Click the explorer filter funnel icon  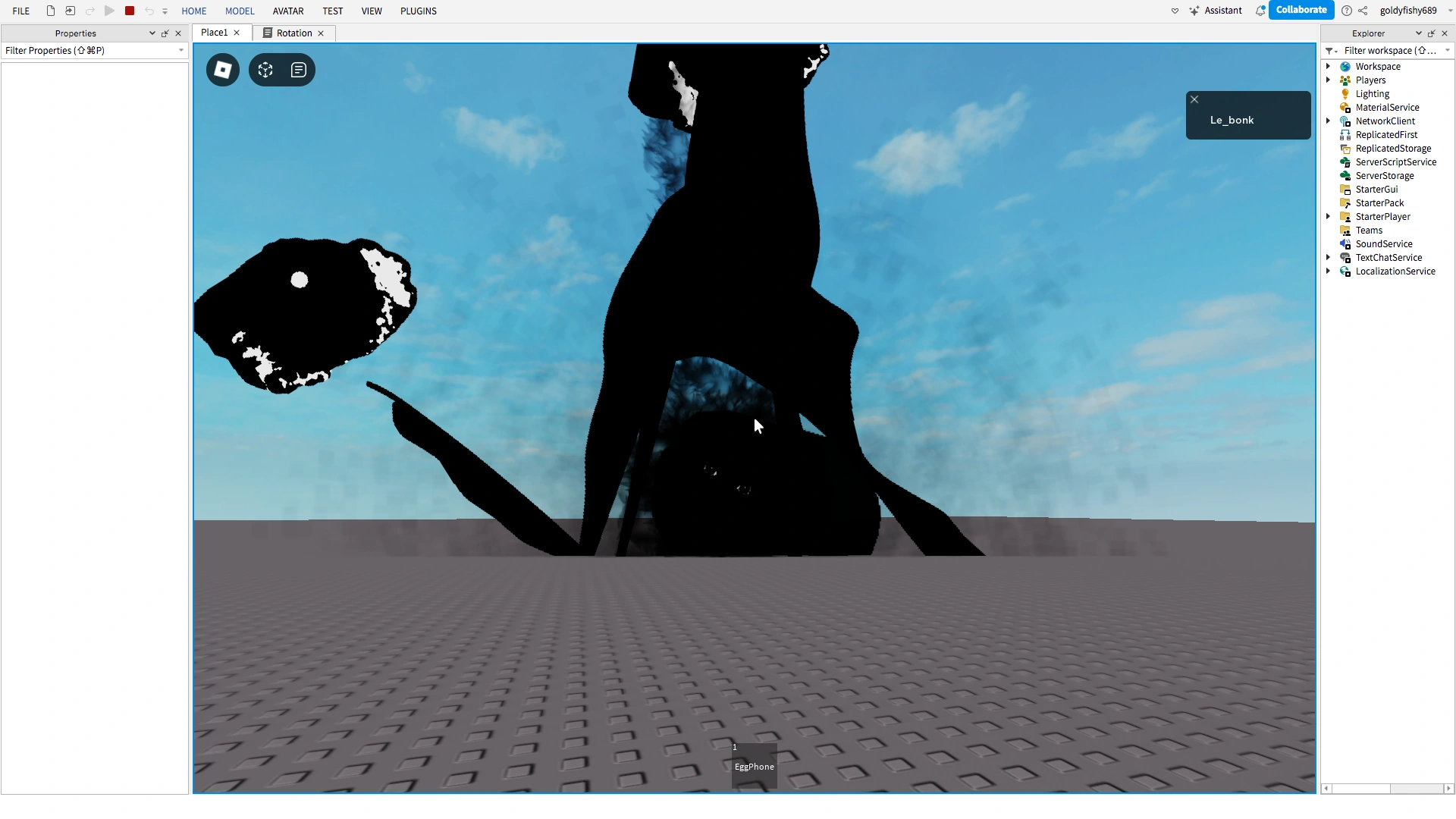click(x=1330, y=51)
